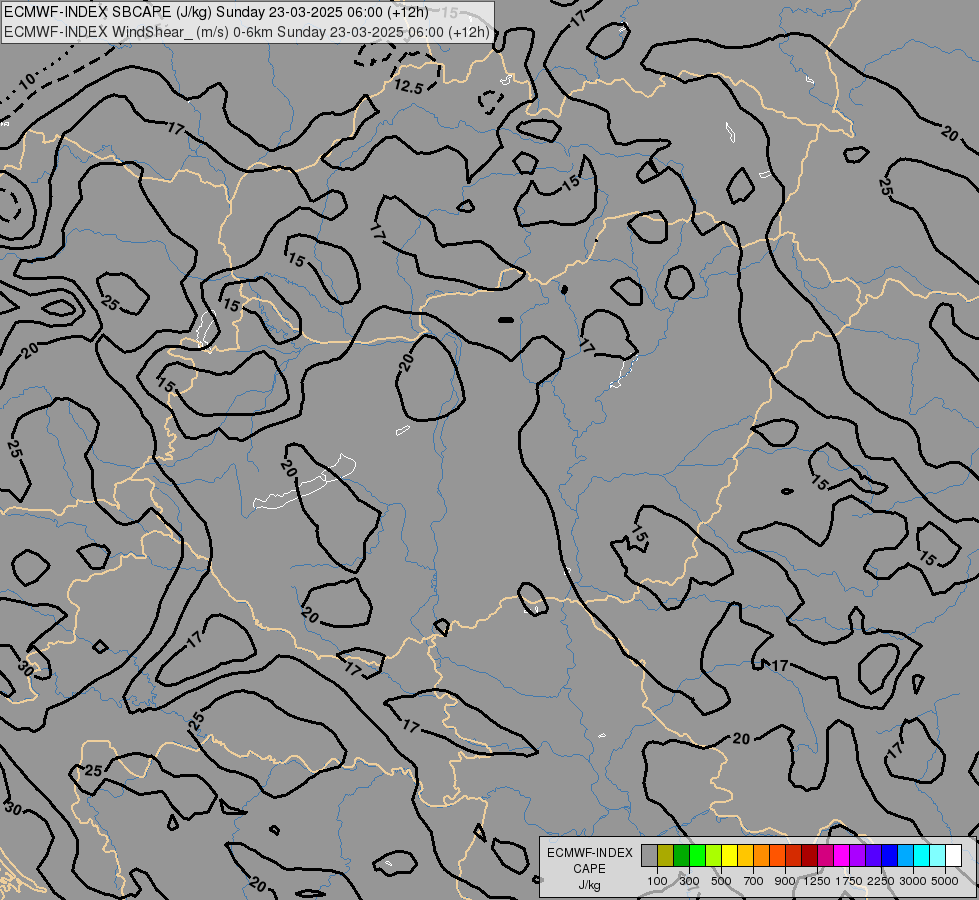Select the dark green legend swatch
The image size is (979, 900).
point(682,856)
